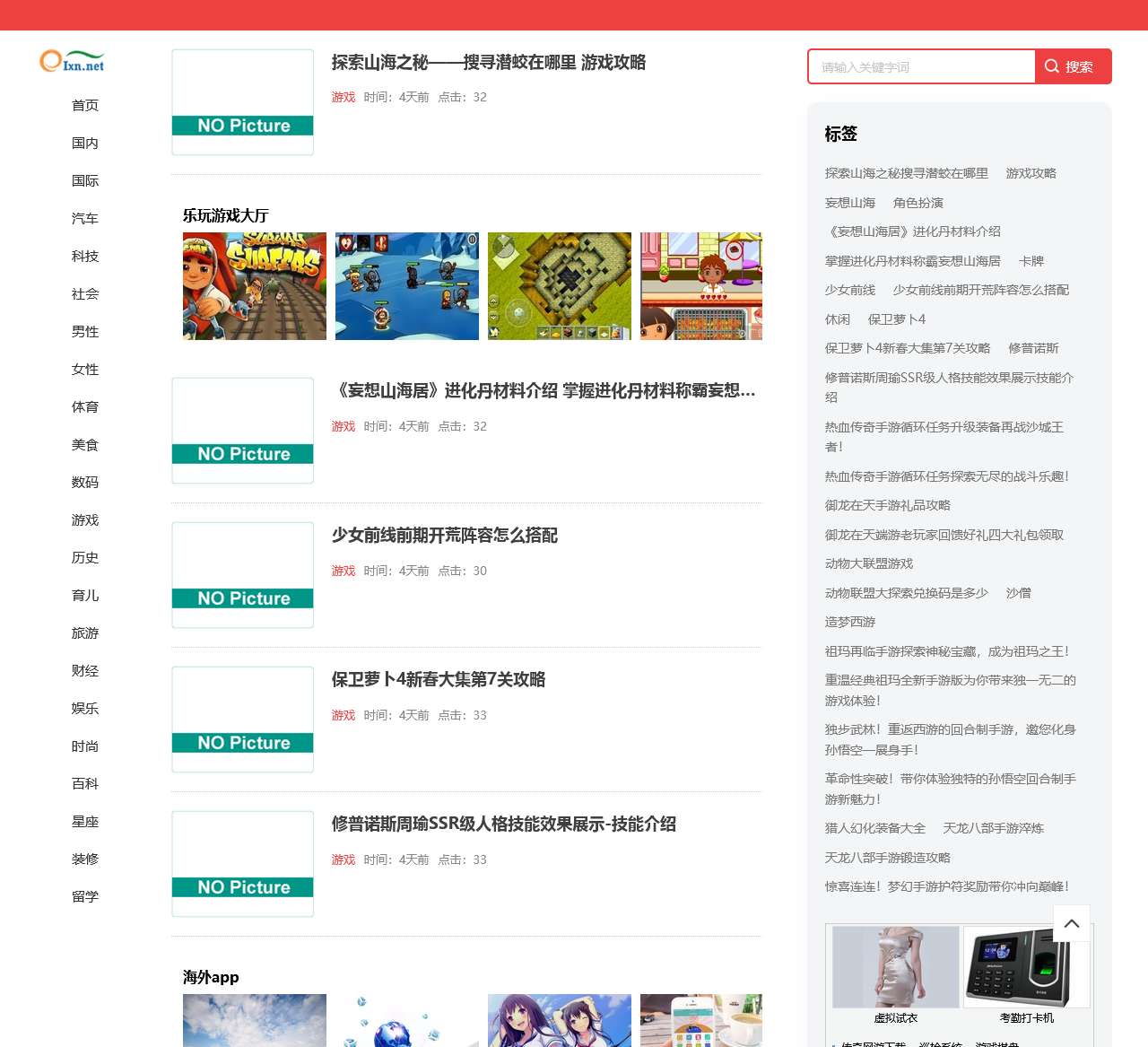1148x1047 pixels.
Task: Click the back-to-top arrow button
Action: pos(1072,923)
